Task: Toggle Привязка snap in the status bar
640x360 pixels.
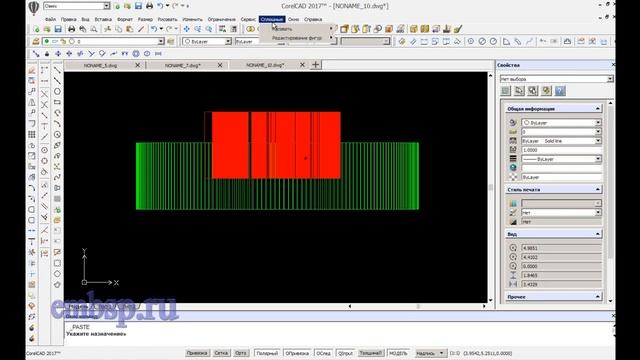Action: tap(197, 353)
